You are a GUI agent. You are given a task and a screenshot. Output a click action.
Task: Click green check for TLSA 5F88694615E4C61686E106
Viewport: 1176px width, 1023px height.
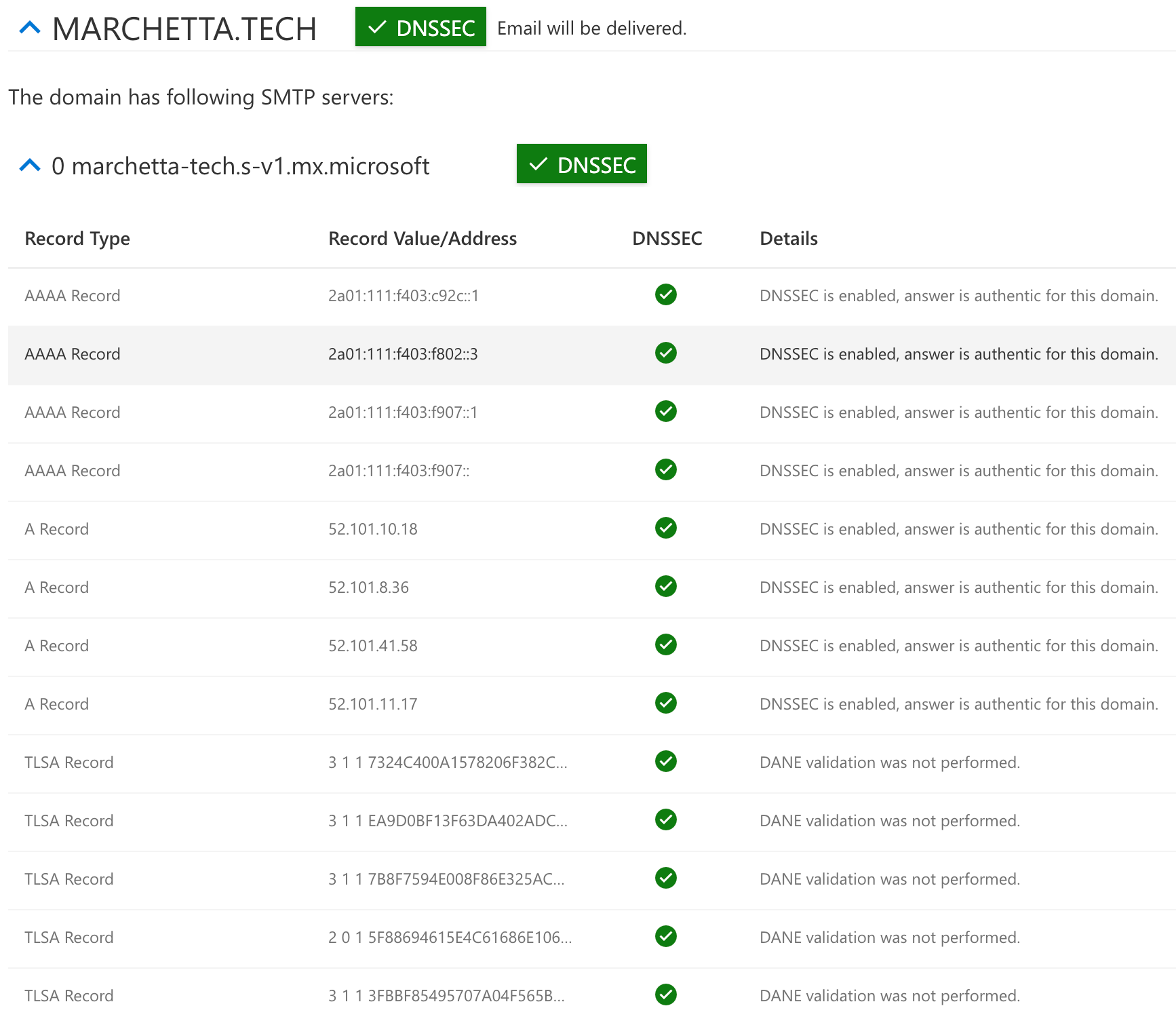point(666,936)
